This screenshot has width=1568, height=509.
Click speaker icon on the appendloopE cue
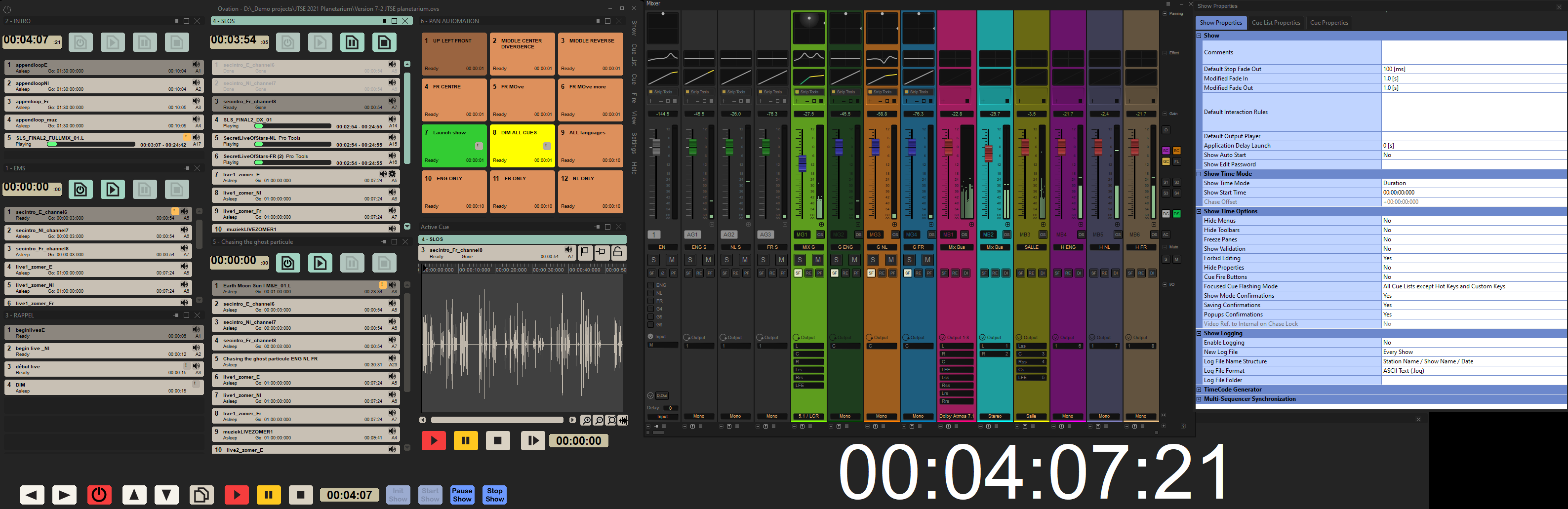pos(196,64)
